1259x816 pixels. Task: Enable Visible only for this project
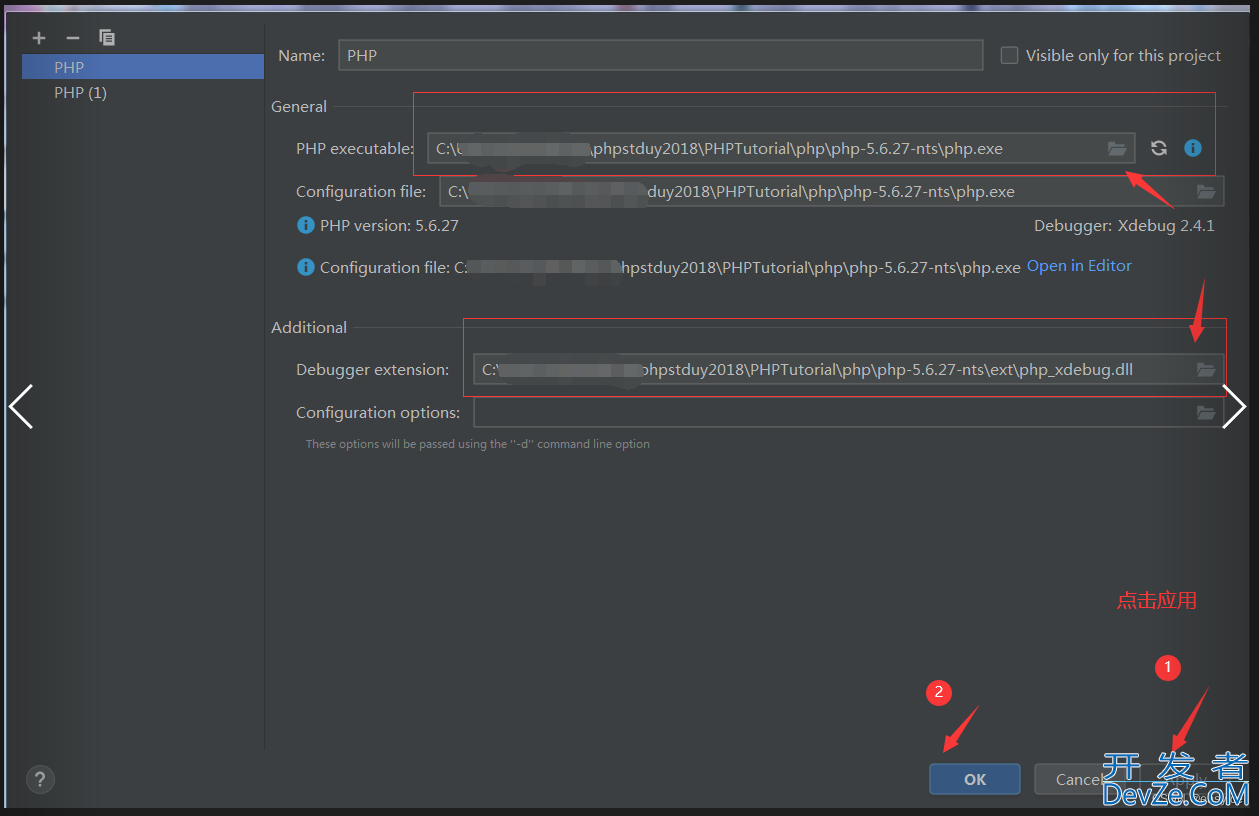1010,56
